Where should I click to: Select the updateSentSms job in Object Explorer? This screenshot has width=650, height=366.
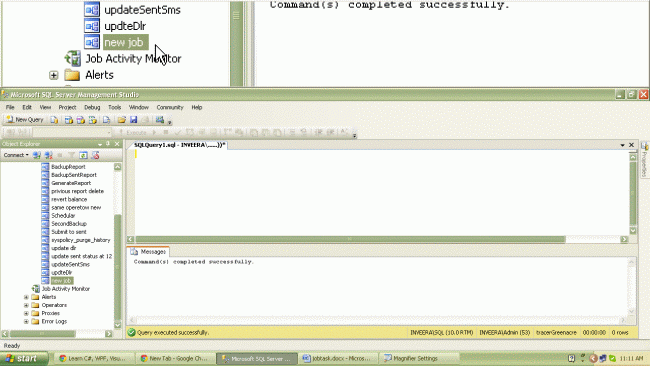point(70,264)
